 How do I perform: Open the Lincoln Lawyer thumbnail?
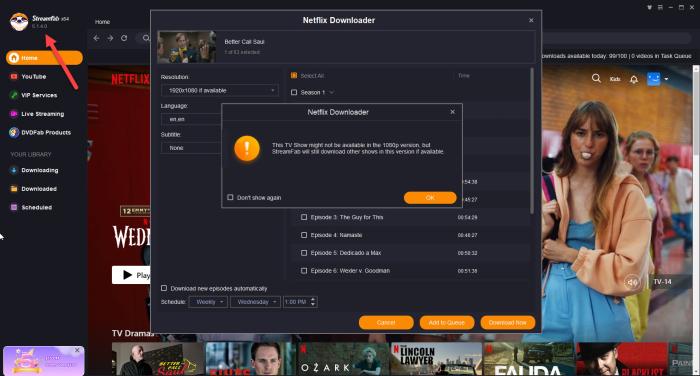[436, 359]
